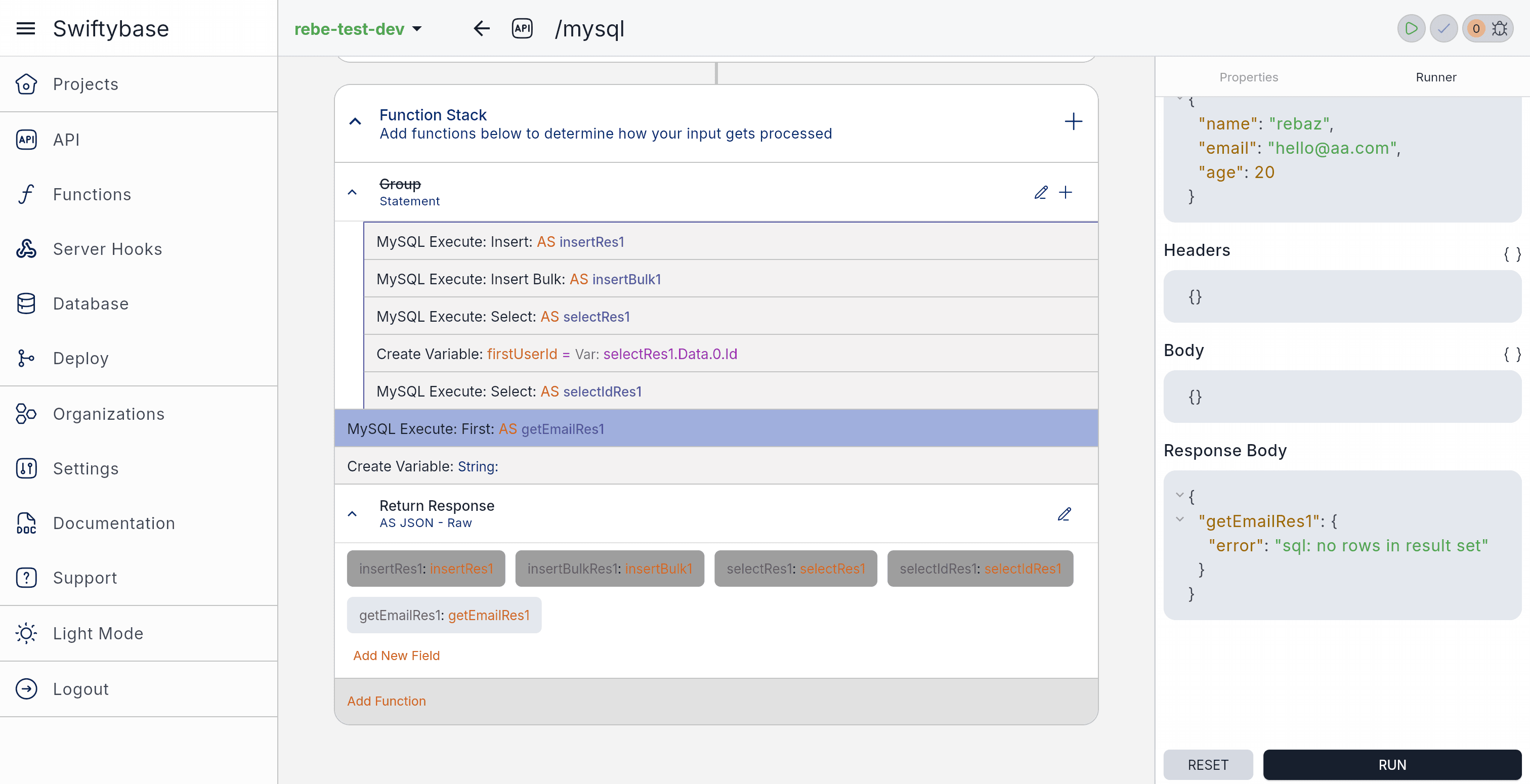Collapse the getEmailRes1 response node
The image size is (1530, 784).
coord(1179,519)
